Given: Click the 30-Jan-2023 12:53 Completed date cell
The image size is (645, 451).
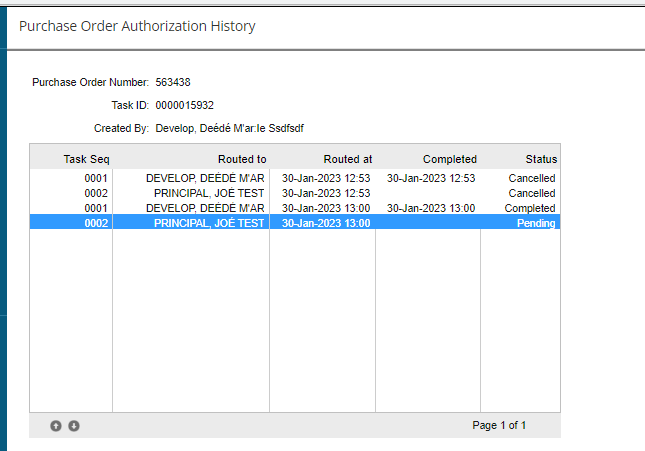Looking at the screenshot, I should [x=431, y=178].
